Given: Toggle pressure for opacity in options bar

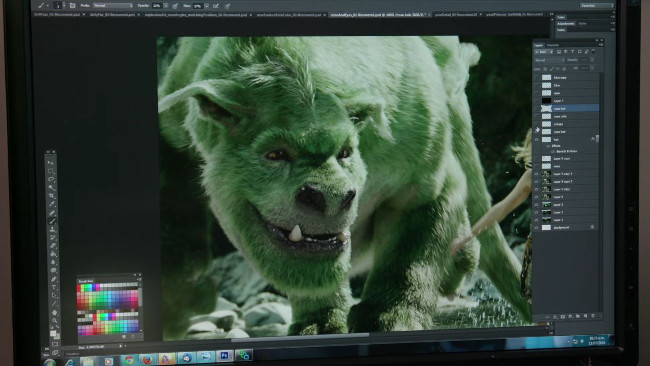Looking at the screenshot, I should tap(175, 6).
